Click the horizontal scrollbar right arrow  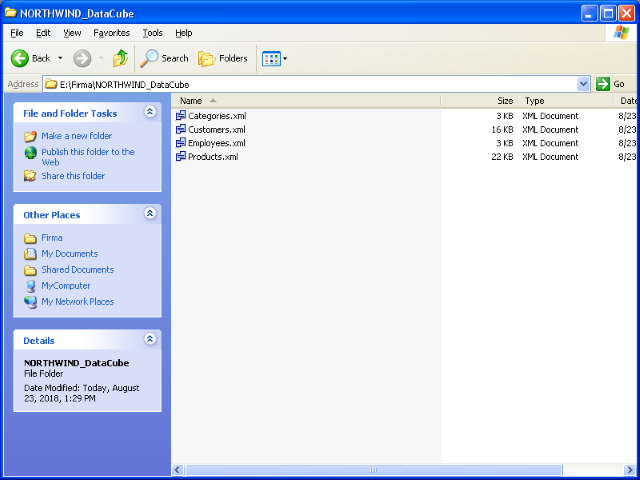629,470
